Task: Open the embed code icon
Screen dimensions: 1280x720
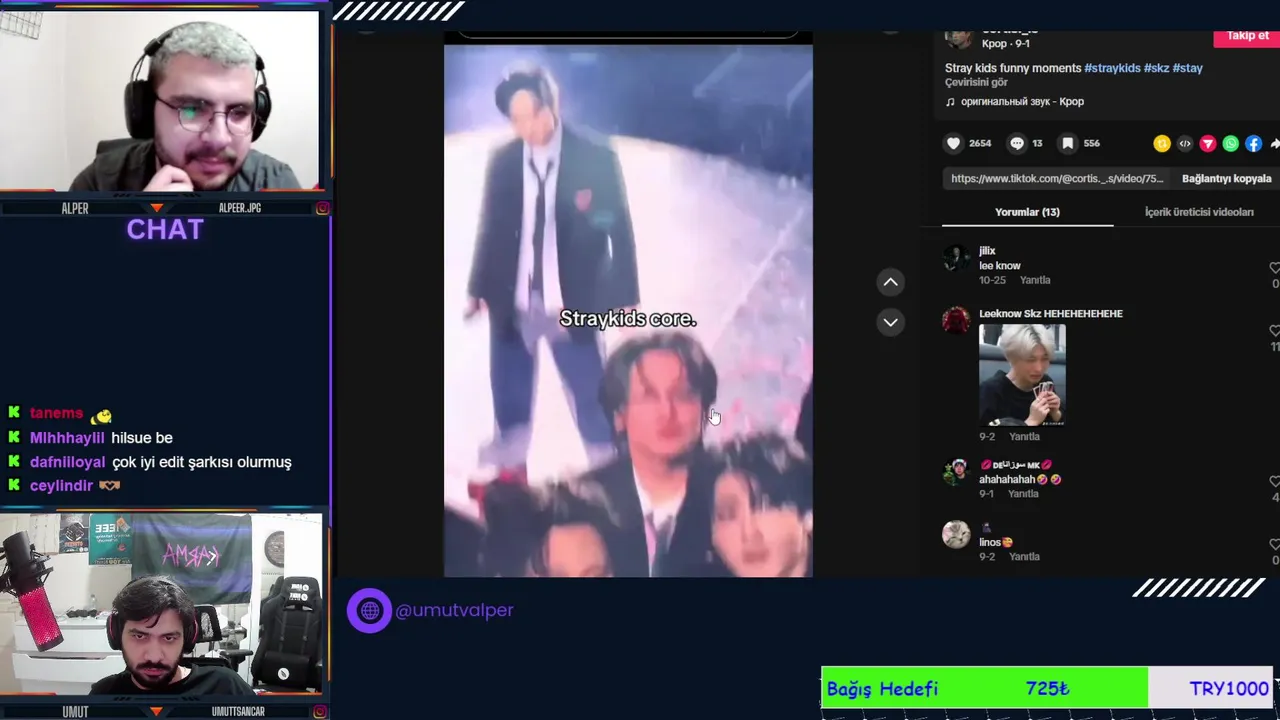Action: [x=1185, y=144]
